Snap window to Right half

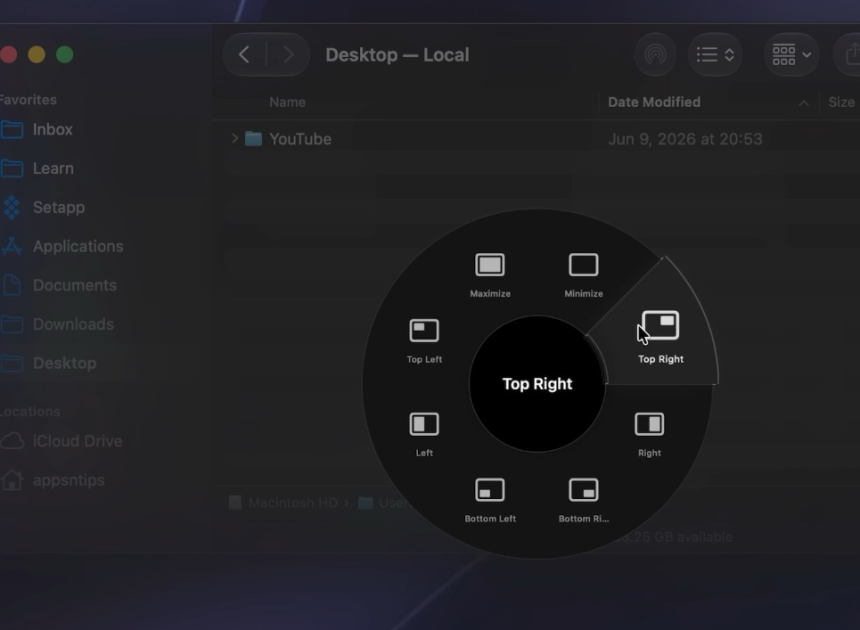[x=649, y=434]
